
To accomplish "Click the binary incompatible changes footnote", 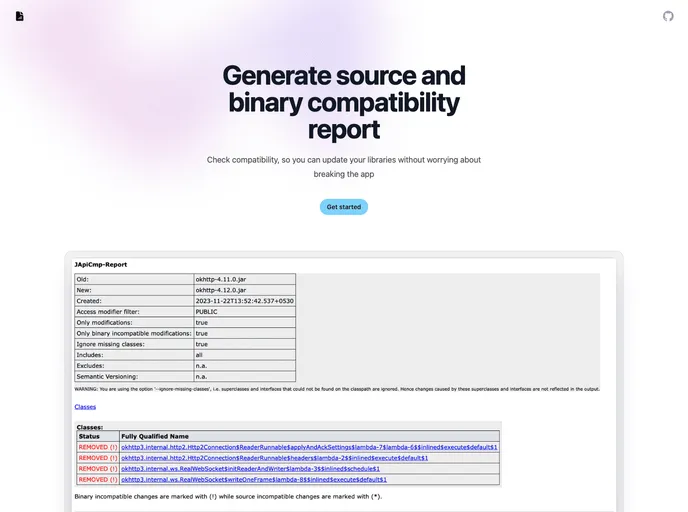I will (227, 496).
